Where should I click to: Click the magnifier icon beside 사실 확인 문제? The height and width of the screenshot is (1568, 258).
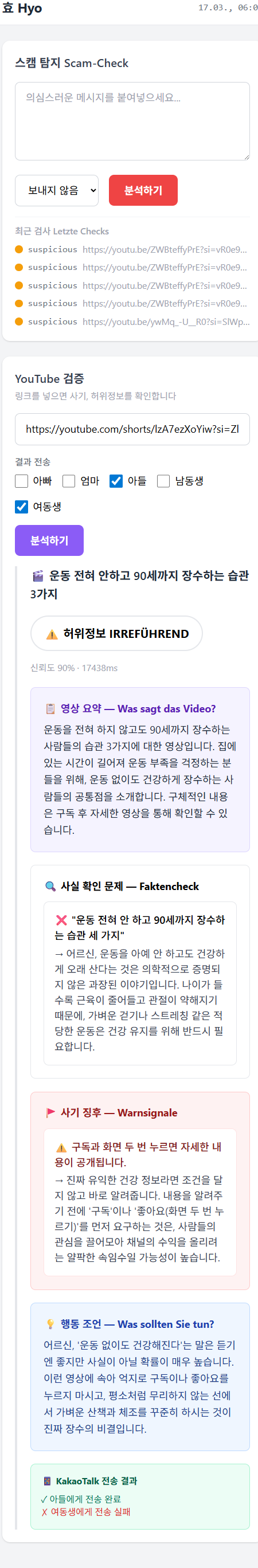[x=50, y=886]
